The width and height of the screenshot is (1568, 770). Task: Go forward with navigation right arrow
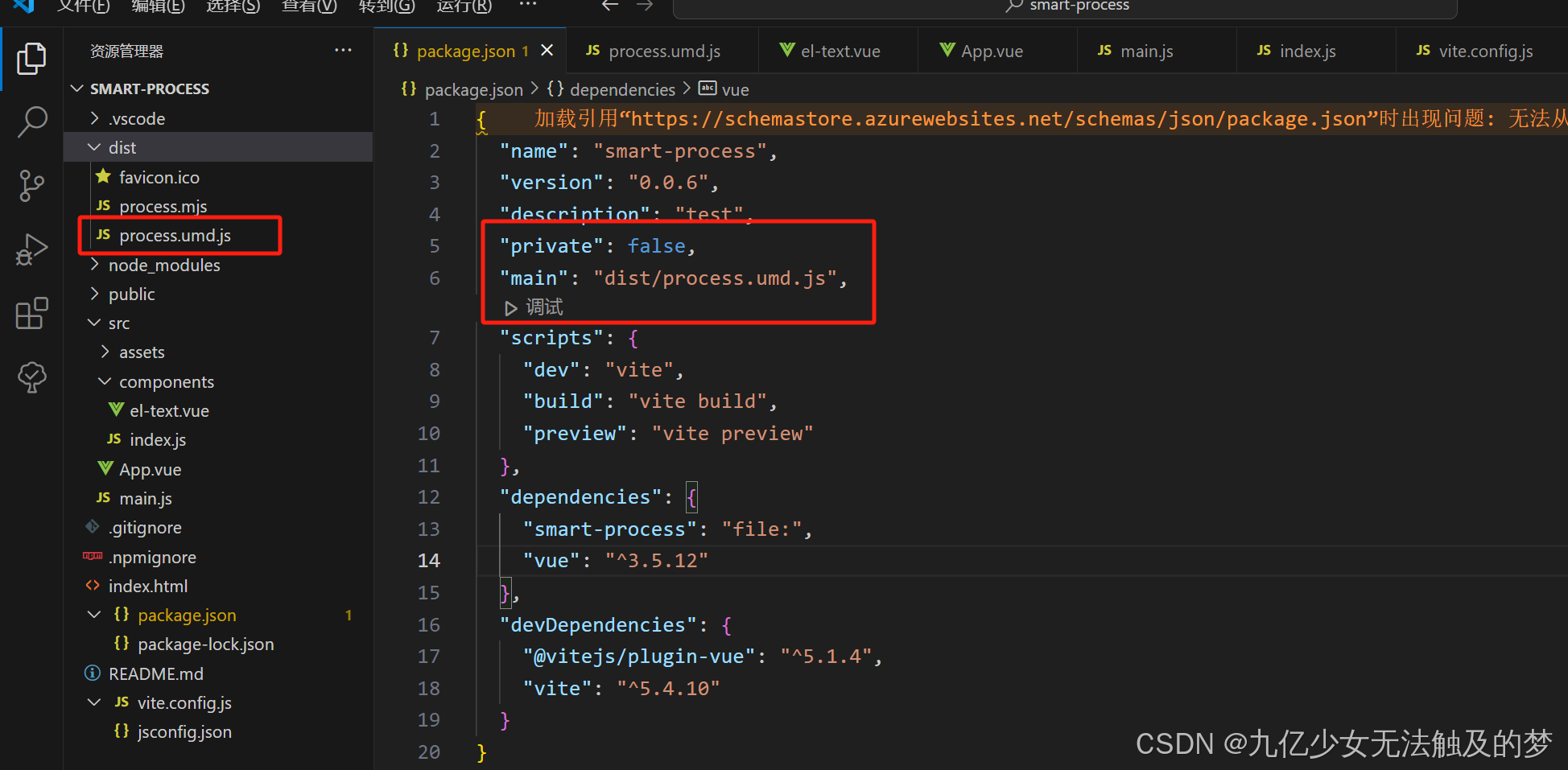point(645,6)
